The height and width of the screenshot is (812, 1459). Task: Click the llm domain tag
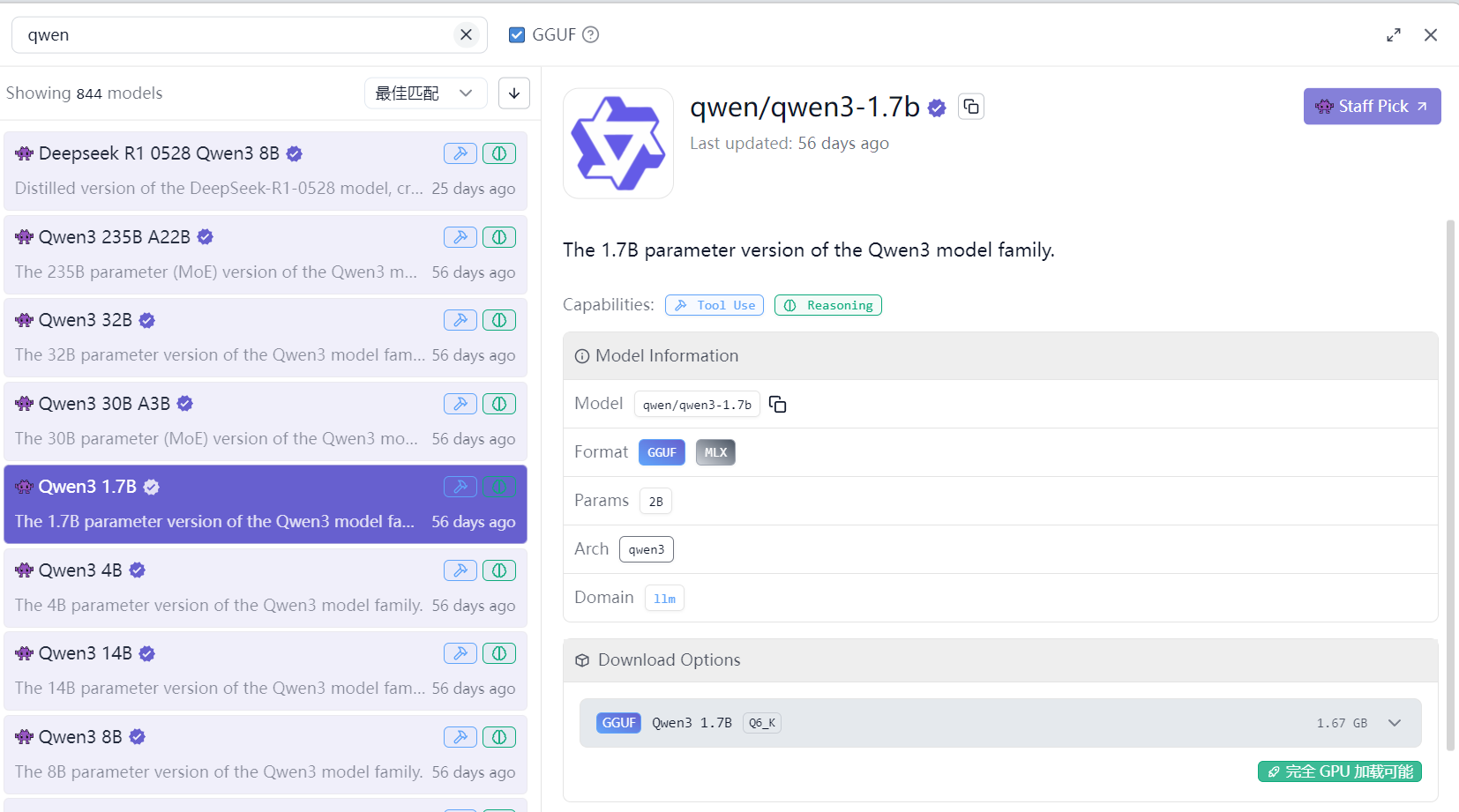click(664, 598)
